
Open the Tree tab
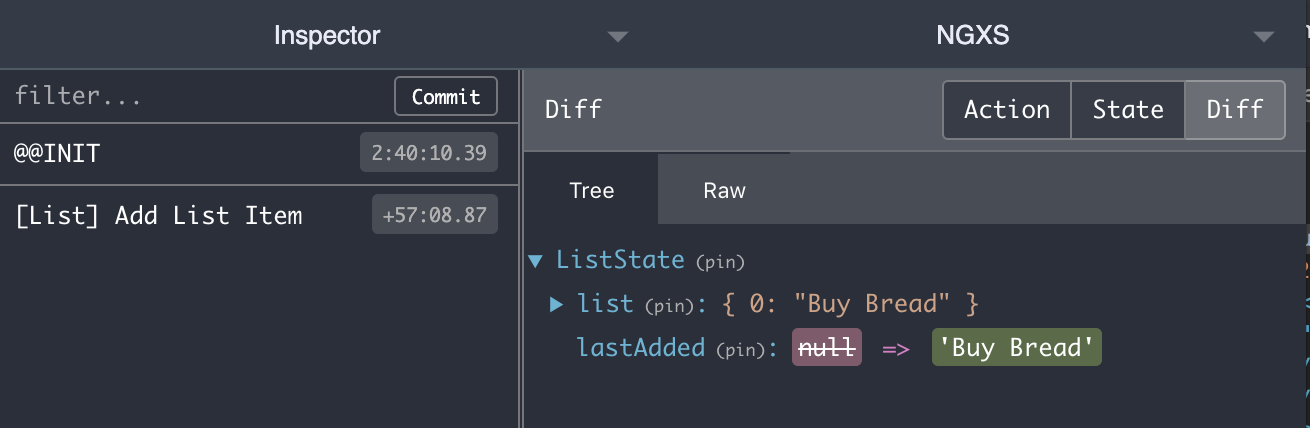(x=591, y=190)
